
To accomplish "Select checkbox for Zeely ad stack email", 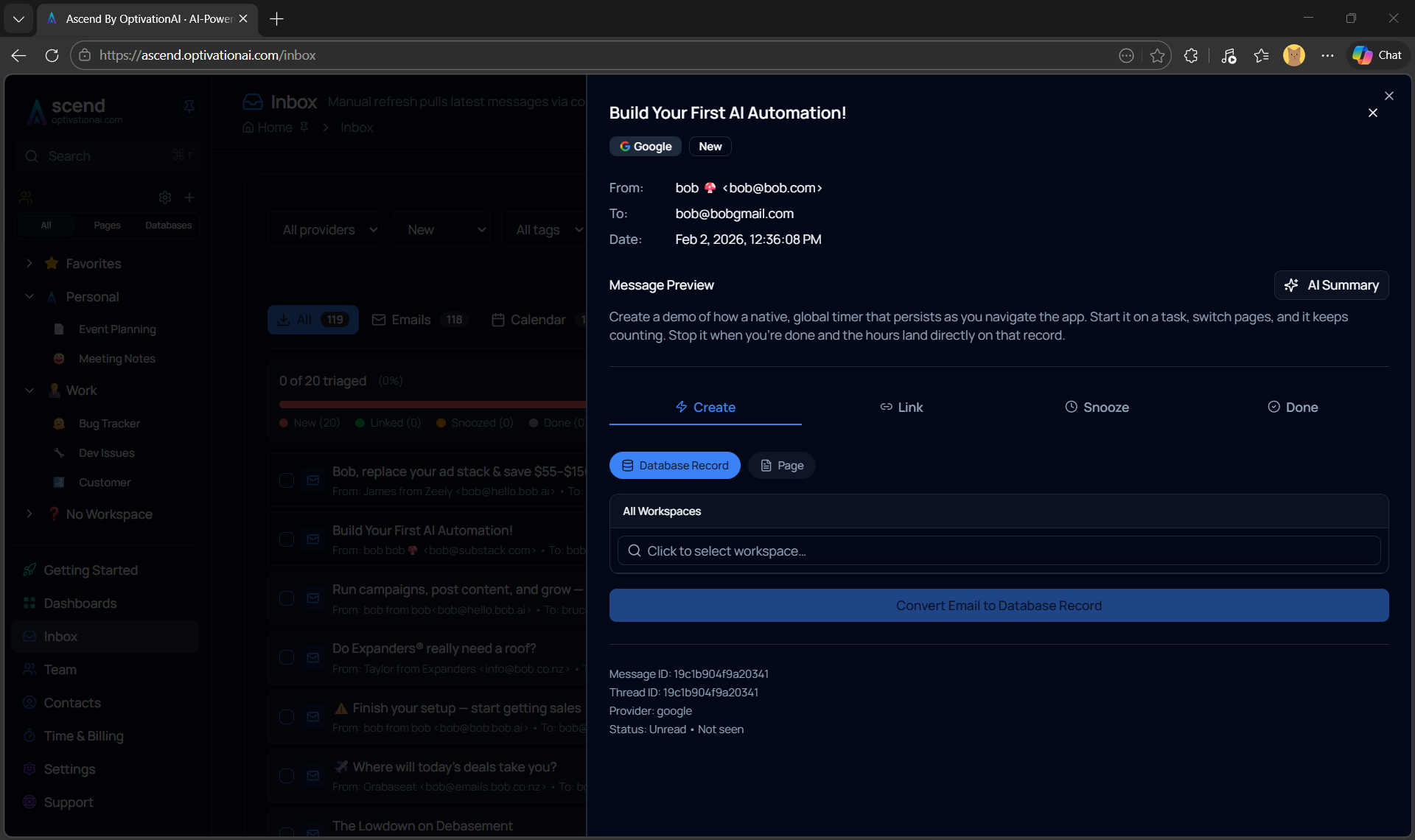I will coord(287,480).
